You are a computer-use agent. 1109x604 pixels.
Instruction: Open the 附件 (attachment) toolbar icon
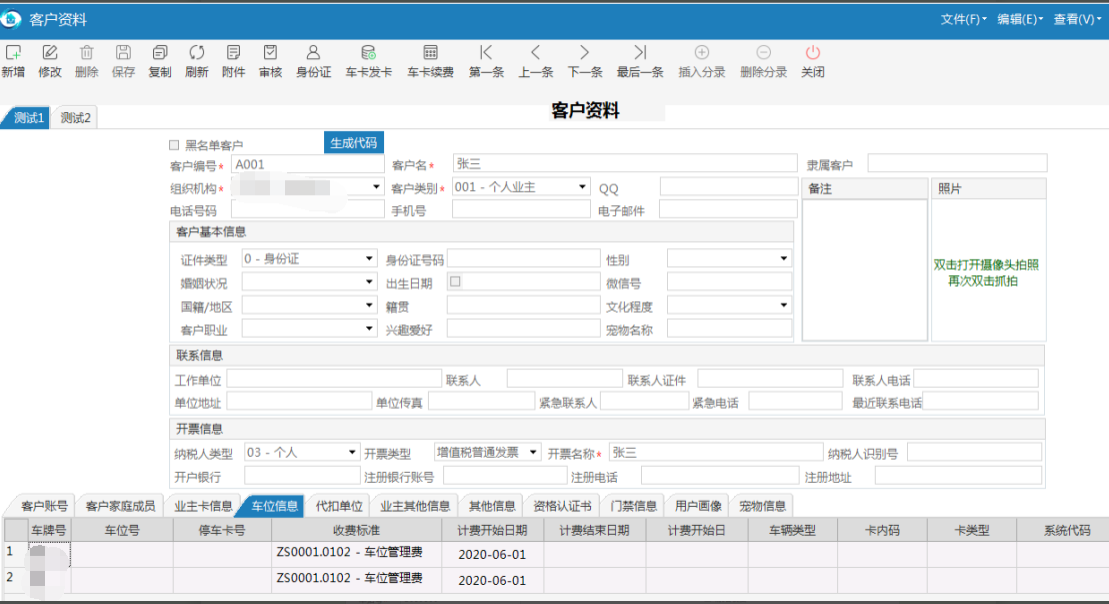click(x=233, y=53)
